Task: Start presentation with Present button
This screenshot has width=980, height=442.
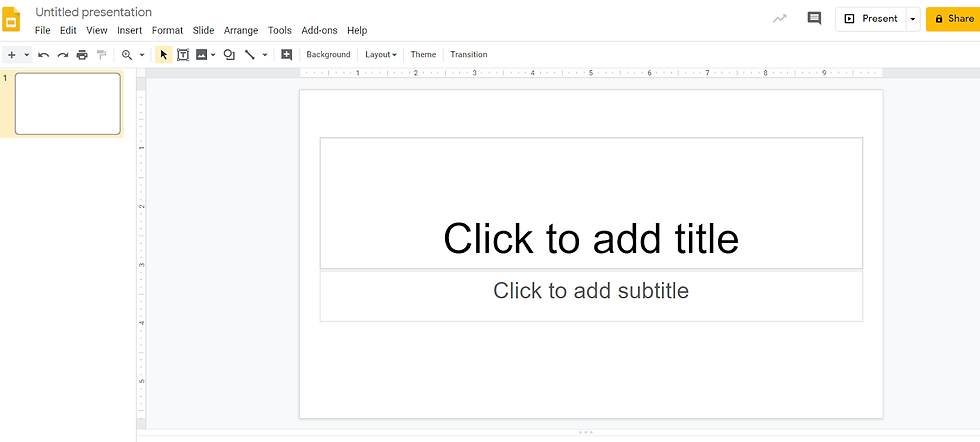Action: (x=871, y=19)
